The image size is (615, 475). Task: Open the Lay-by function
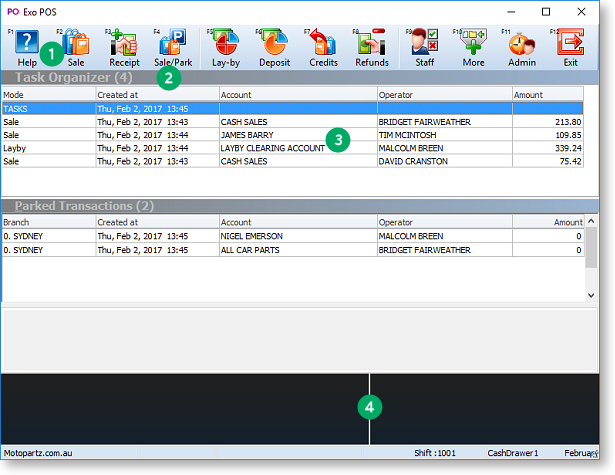[226, 46]
